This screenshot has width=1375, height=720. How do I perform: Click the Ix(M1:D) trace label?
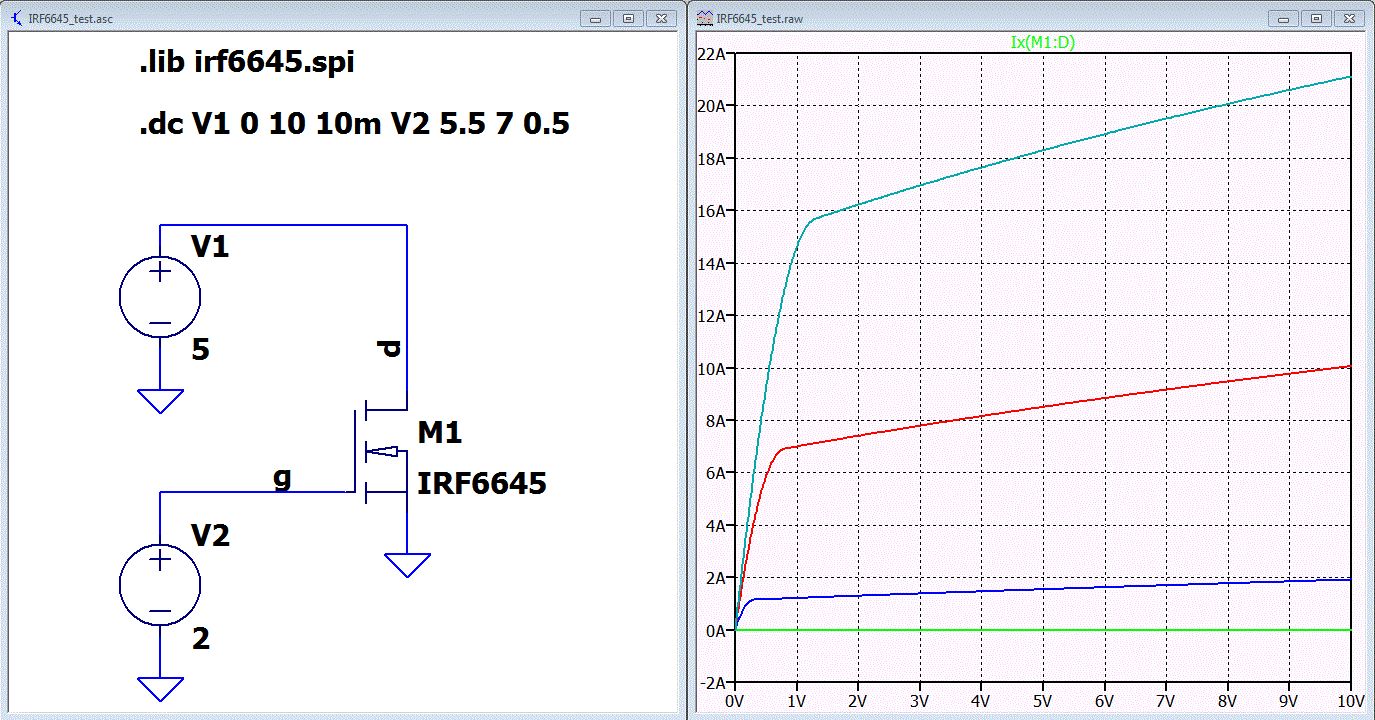click(x=1042, y=41)
